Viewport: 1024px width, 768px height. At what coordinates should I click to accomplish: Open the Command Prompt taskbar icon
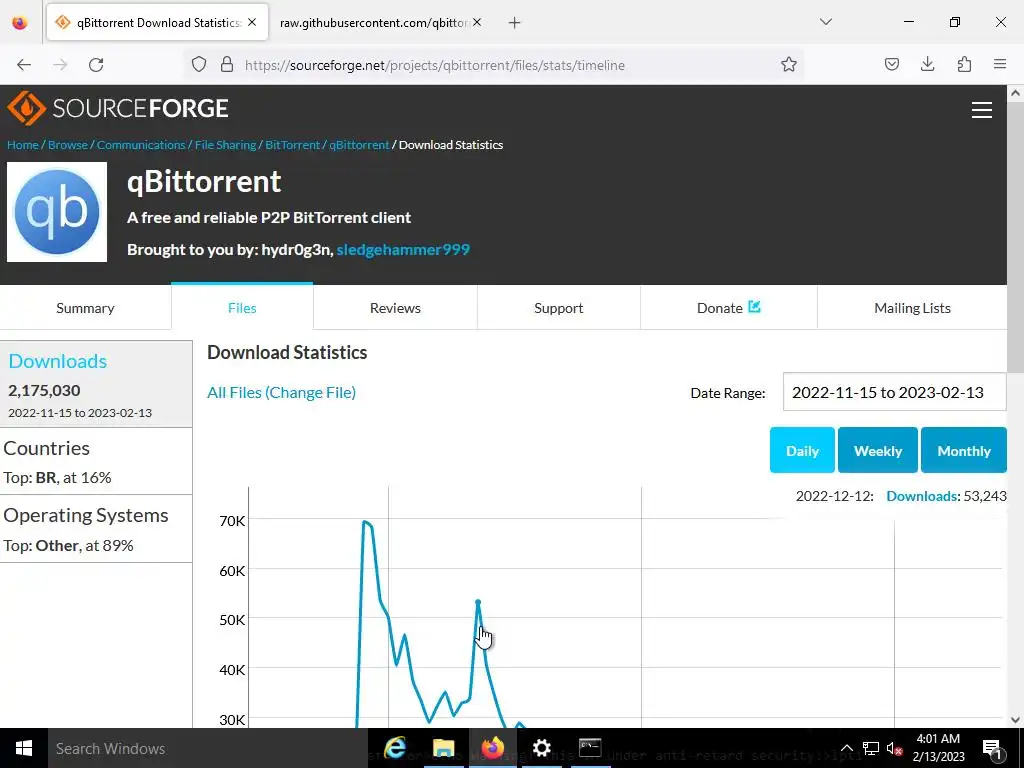[590, 748]
